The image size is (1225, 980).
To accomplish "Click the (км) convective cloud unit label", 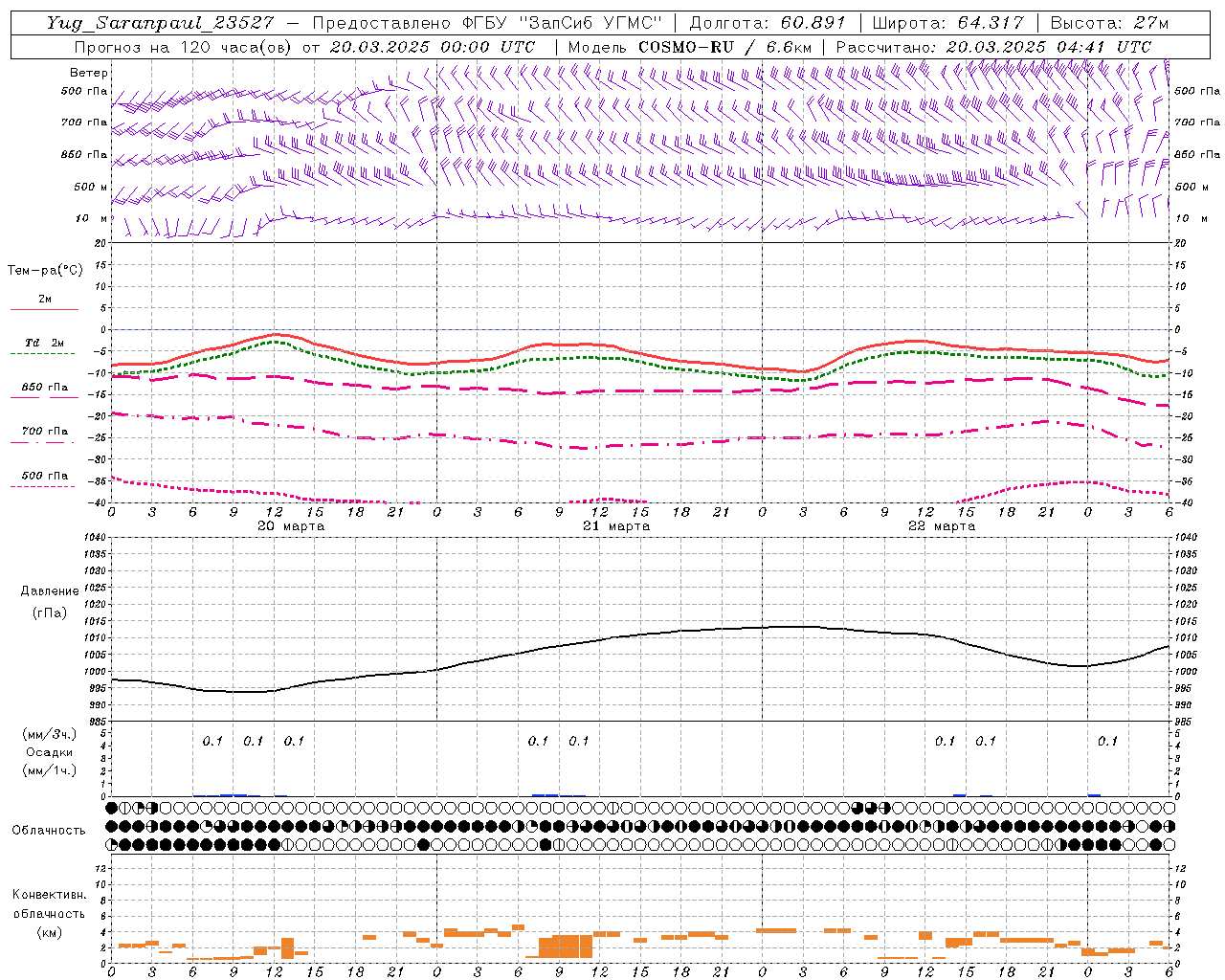I will 49,932.
